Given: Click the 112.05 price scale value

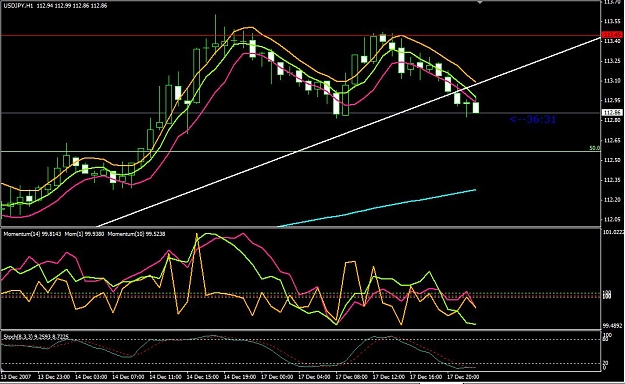Looking at the screenshot, I should (612, 219).
